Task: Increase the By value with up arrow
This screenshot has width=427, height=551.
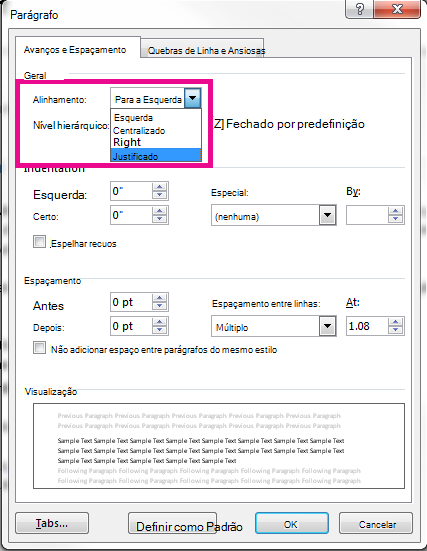Action: [x=395, y=211]
